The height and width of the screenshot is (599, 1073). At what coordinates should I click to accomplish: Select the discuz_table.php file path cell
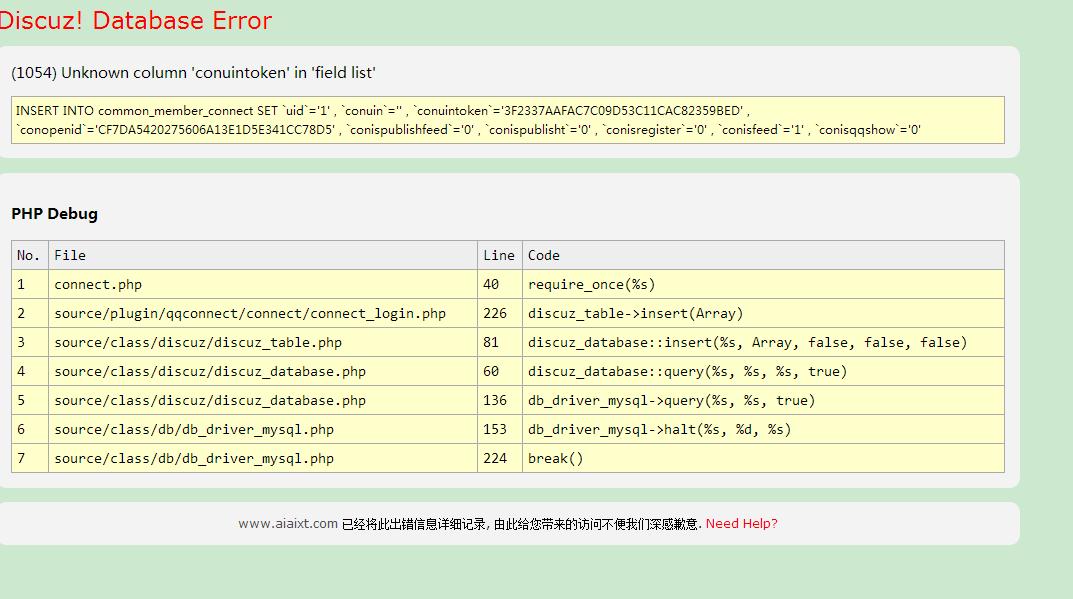click(198, 342)
